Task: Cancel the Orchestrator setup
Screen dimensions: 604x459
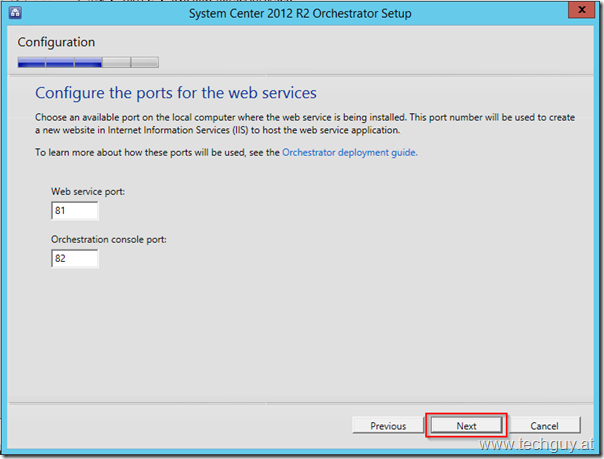Action: pyautogui.click(x=544, y=425)
